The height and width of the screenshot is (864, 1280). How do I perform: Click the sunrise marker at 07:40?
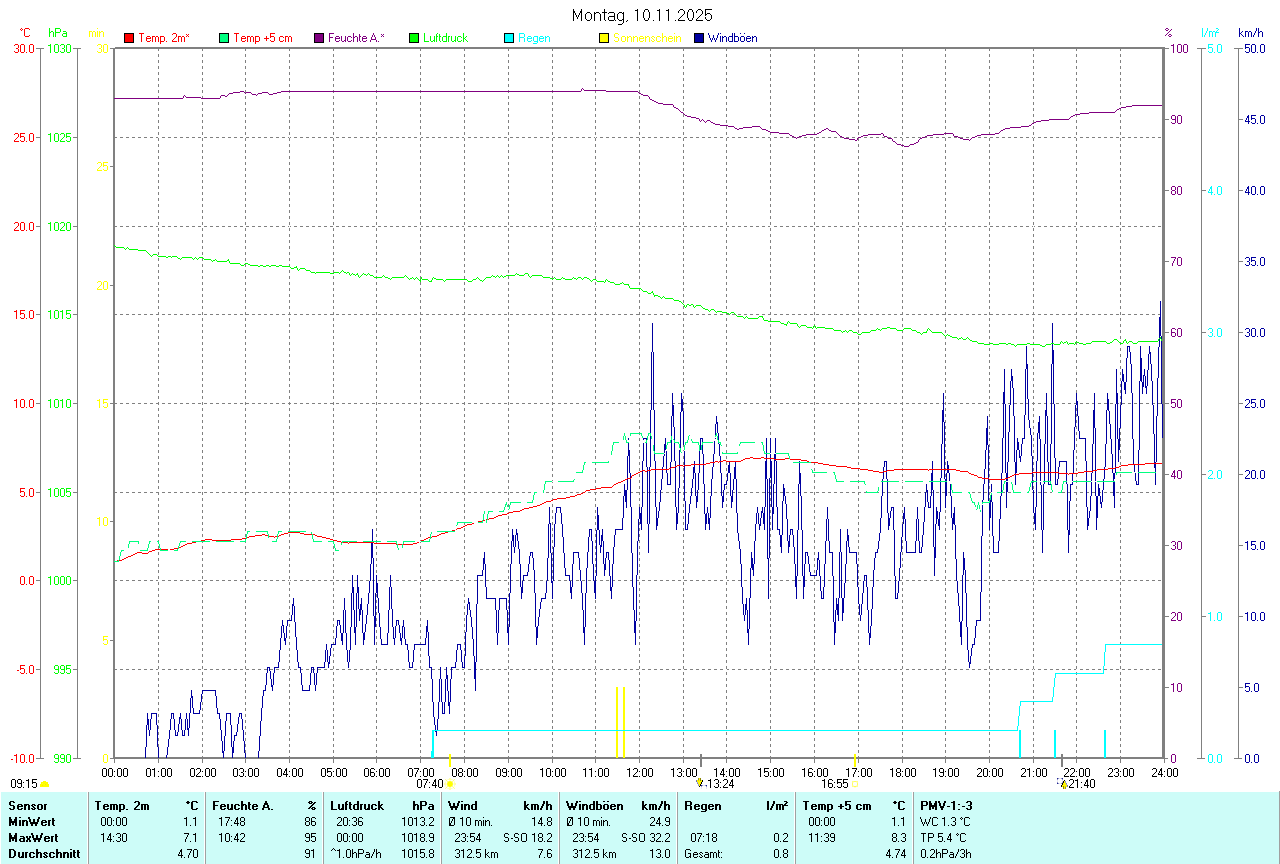[450, 785]
